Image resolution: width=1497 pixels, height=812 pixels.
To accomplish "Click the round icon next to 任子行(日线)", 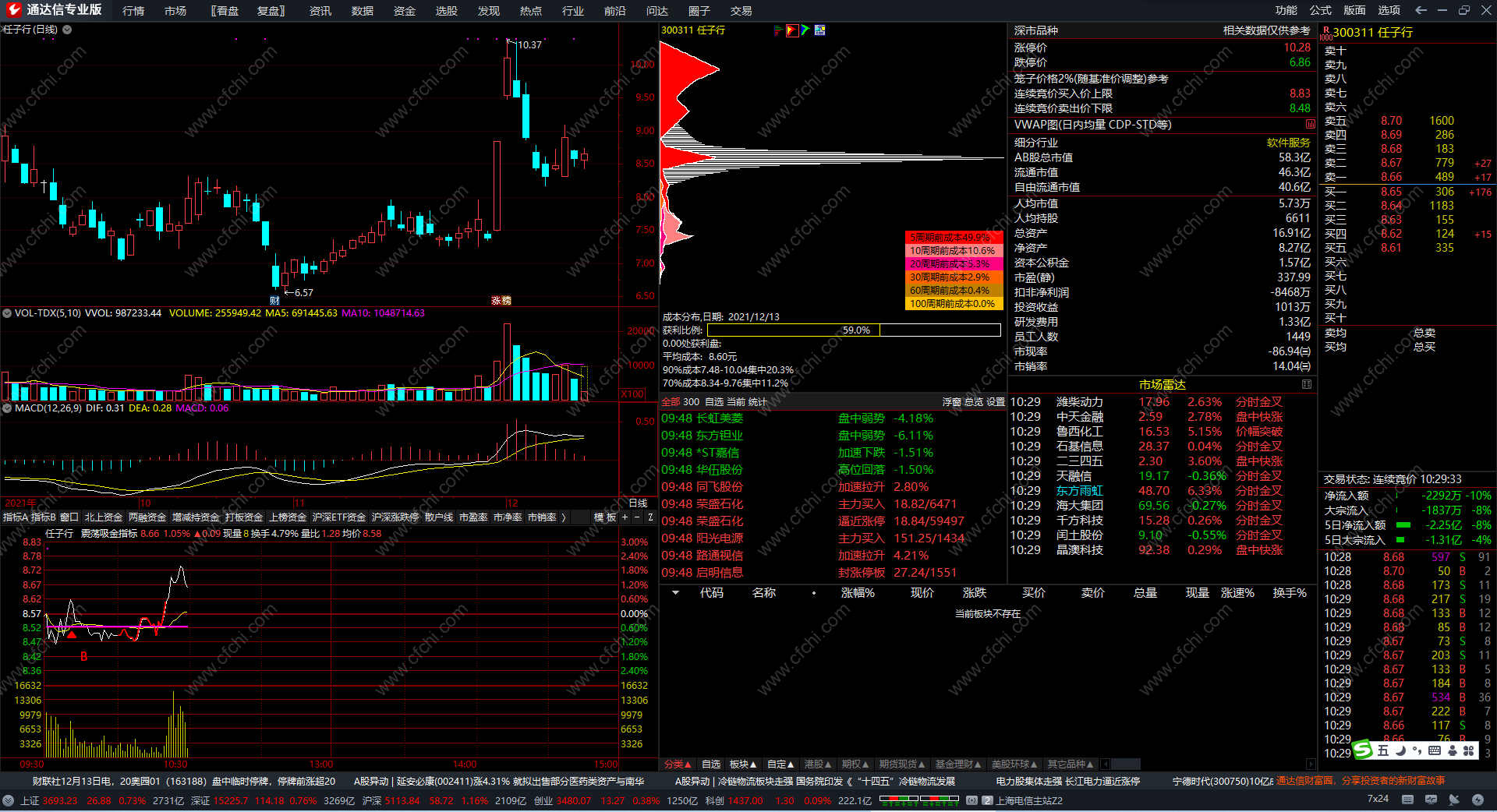I will pyautogui.click(x=67, y=30).
